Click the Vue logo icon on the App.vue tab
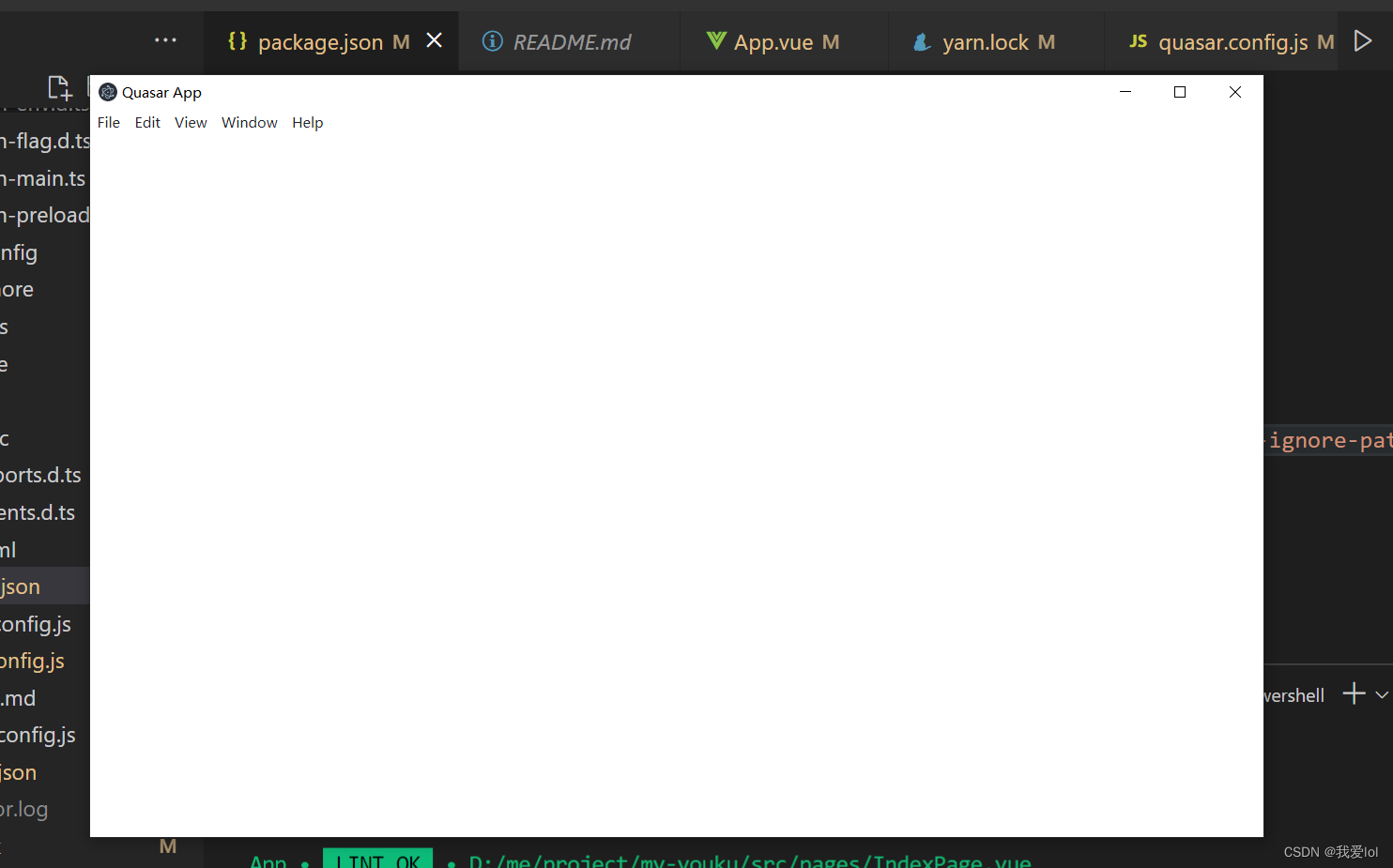 [x=714, y=40]
